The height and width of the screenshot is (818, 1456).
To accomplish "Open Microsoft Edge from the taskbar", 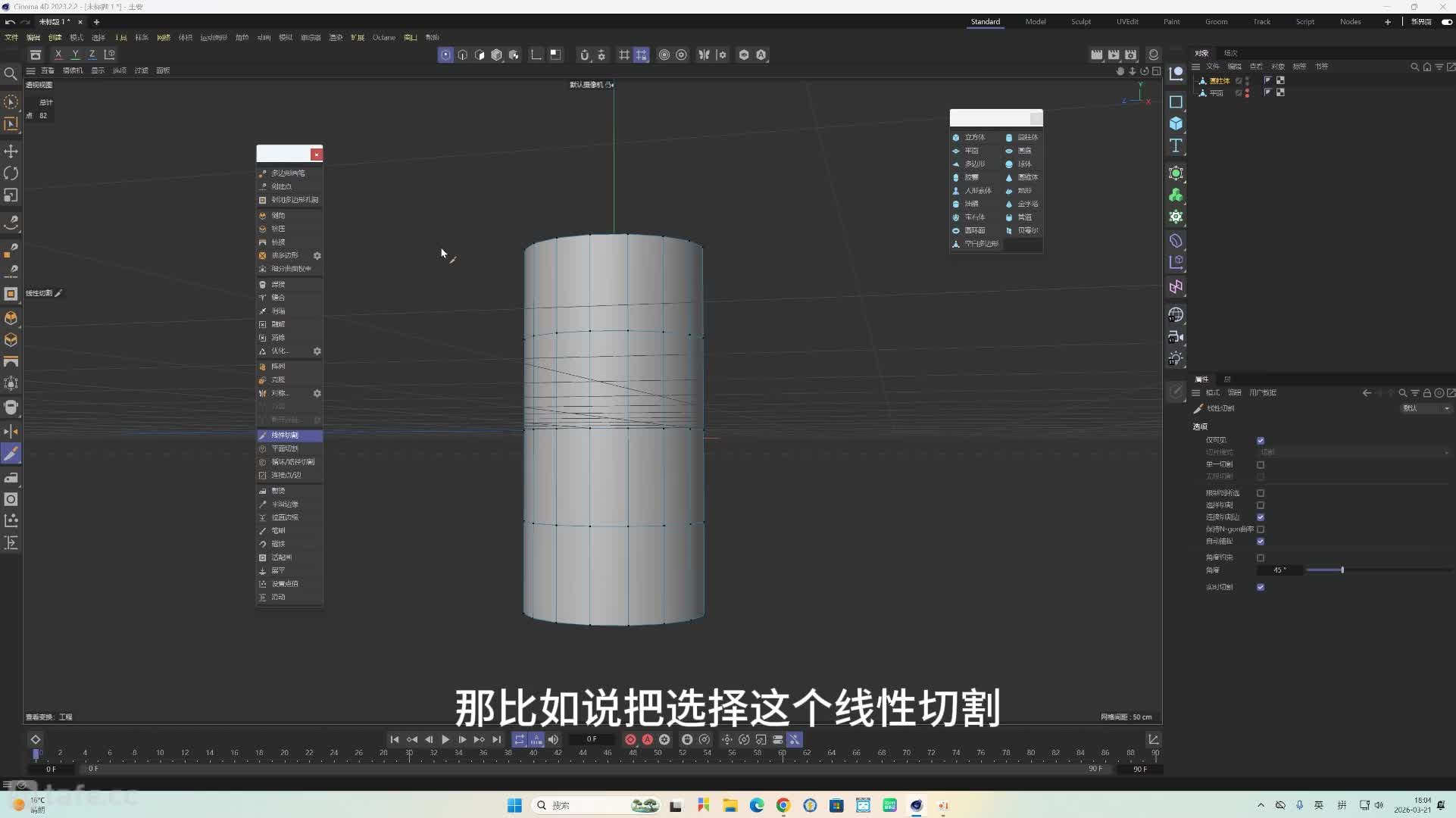I will pyautogui.click(x=757, y=805).
